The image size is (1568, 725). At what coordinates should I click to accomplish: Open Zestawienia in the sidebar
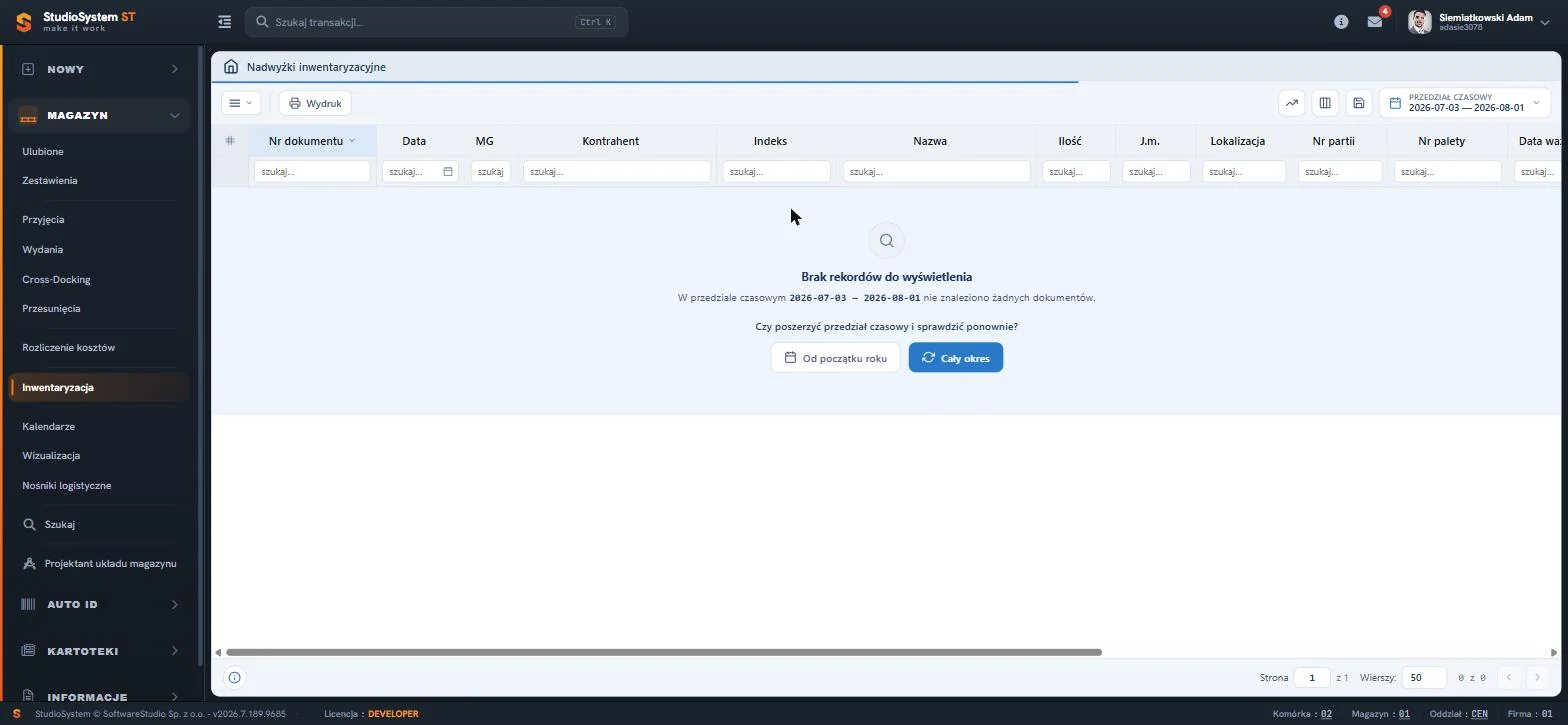click(x=50, y=181)
